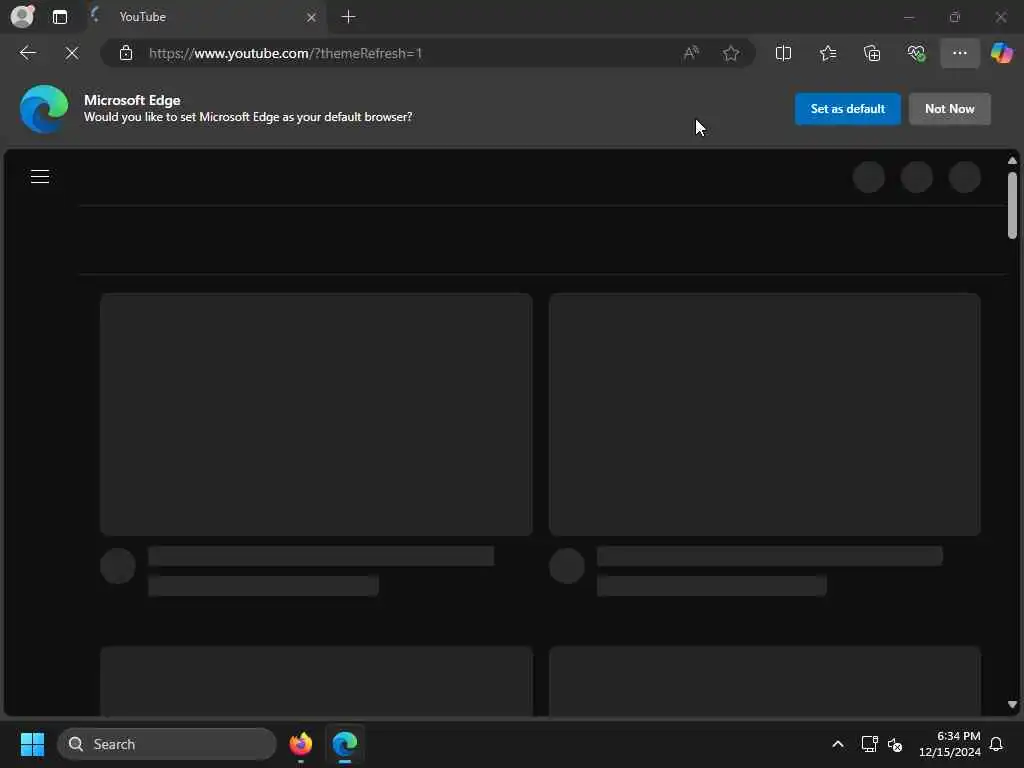This screenshot has width=1024, height=768.
Task: Click the Set as default button
Action: coord(848,108)
